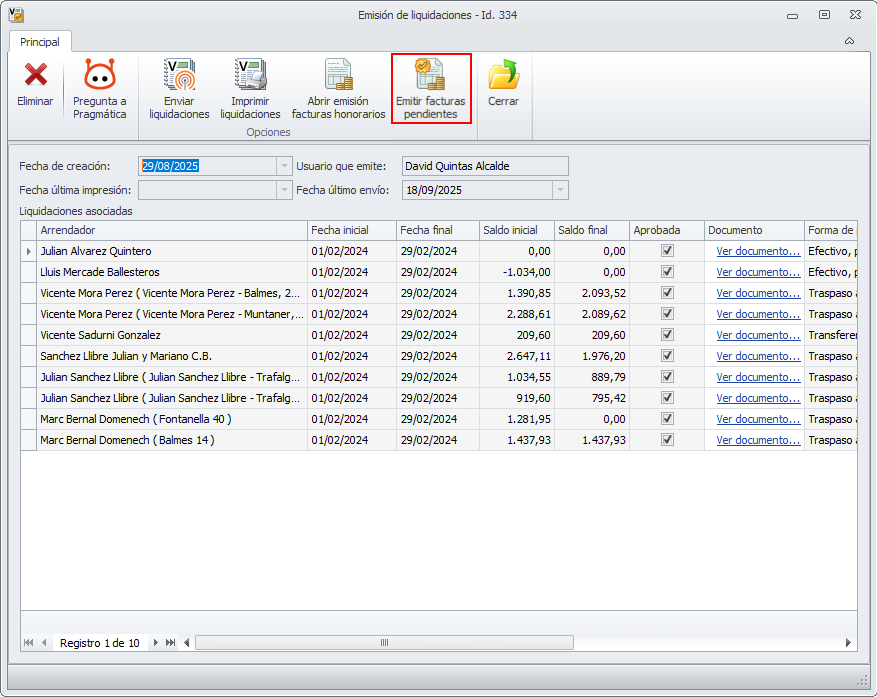This screenshot has width=877, height=697.
Task: Click the horizontal scrollbar thumb of grid
Action: click(x=384, y=643)
